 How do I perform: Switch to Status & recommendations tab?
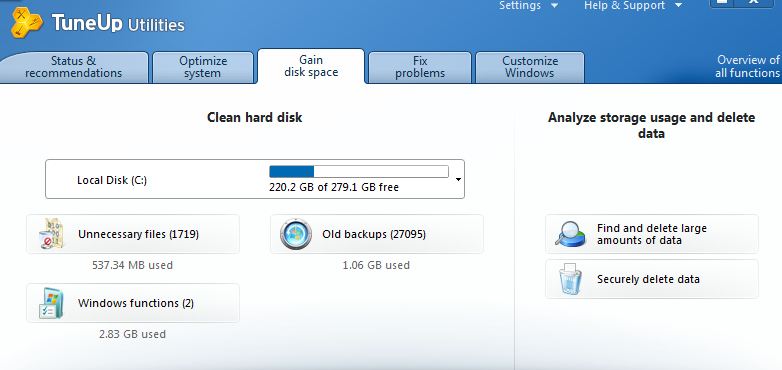(74, 67)
